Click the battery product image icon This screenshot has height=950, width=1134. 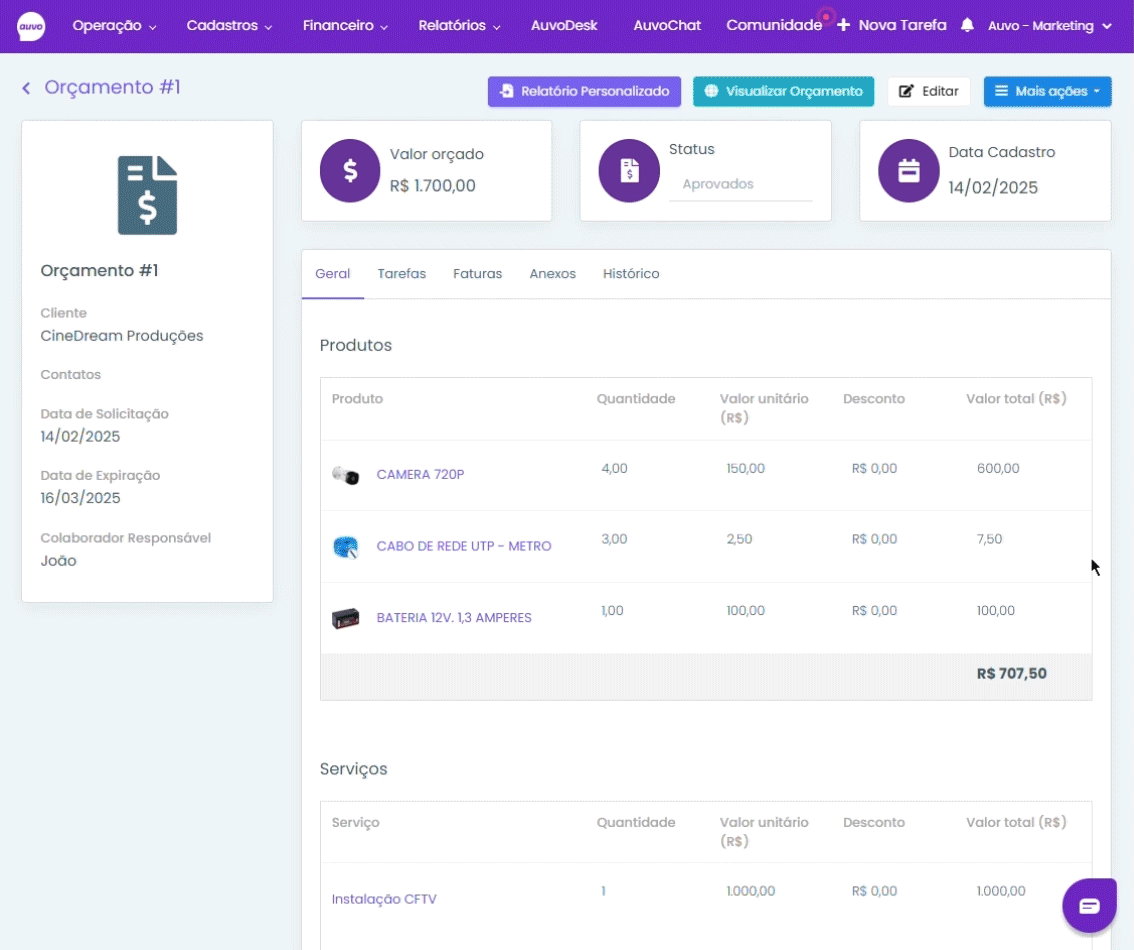[345, 618]
